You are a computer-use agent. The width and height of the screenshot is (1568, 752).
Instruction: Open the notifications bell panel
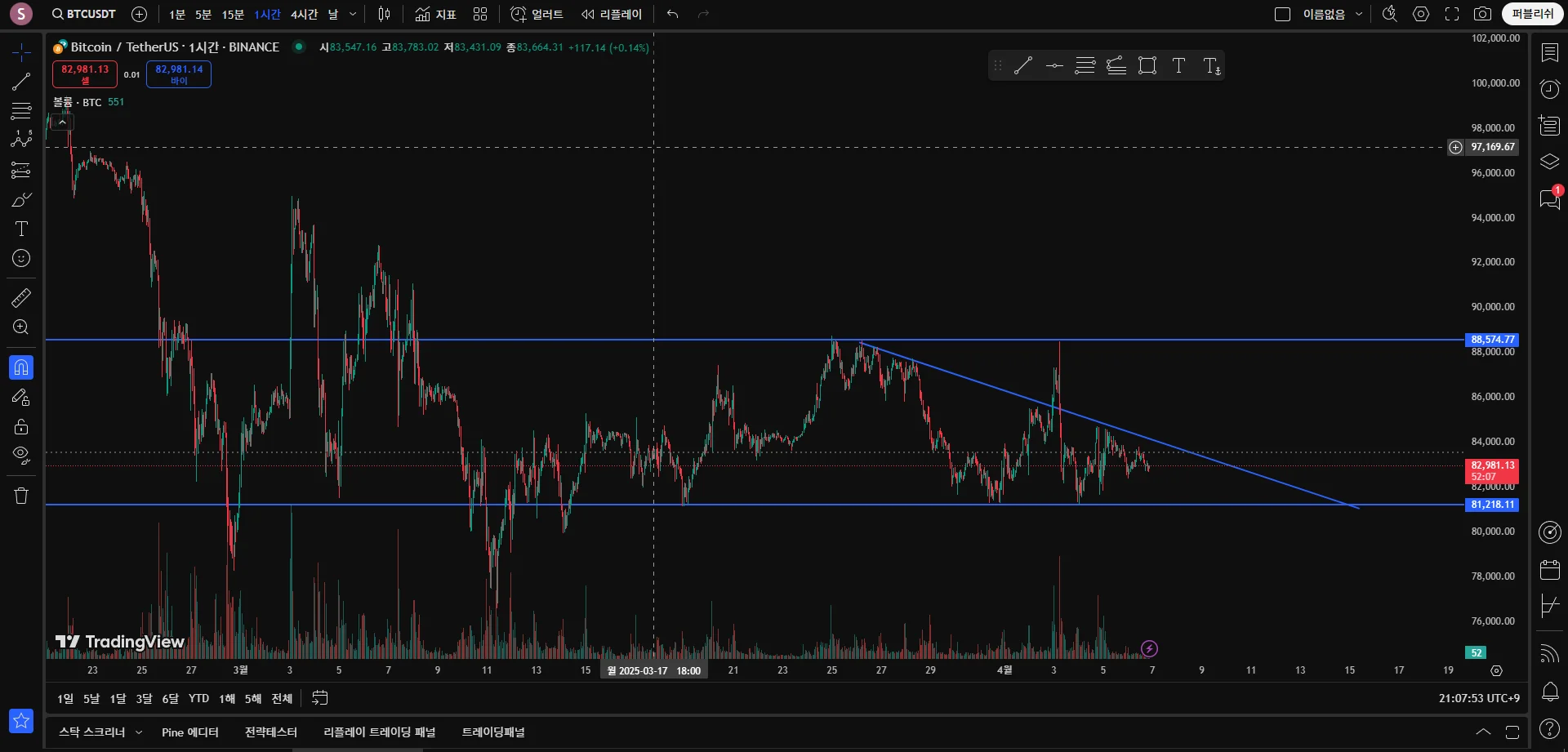pyautogui.click(x=1550, y=692)
